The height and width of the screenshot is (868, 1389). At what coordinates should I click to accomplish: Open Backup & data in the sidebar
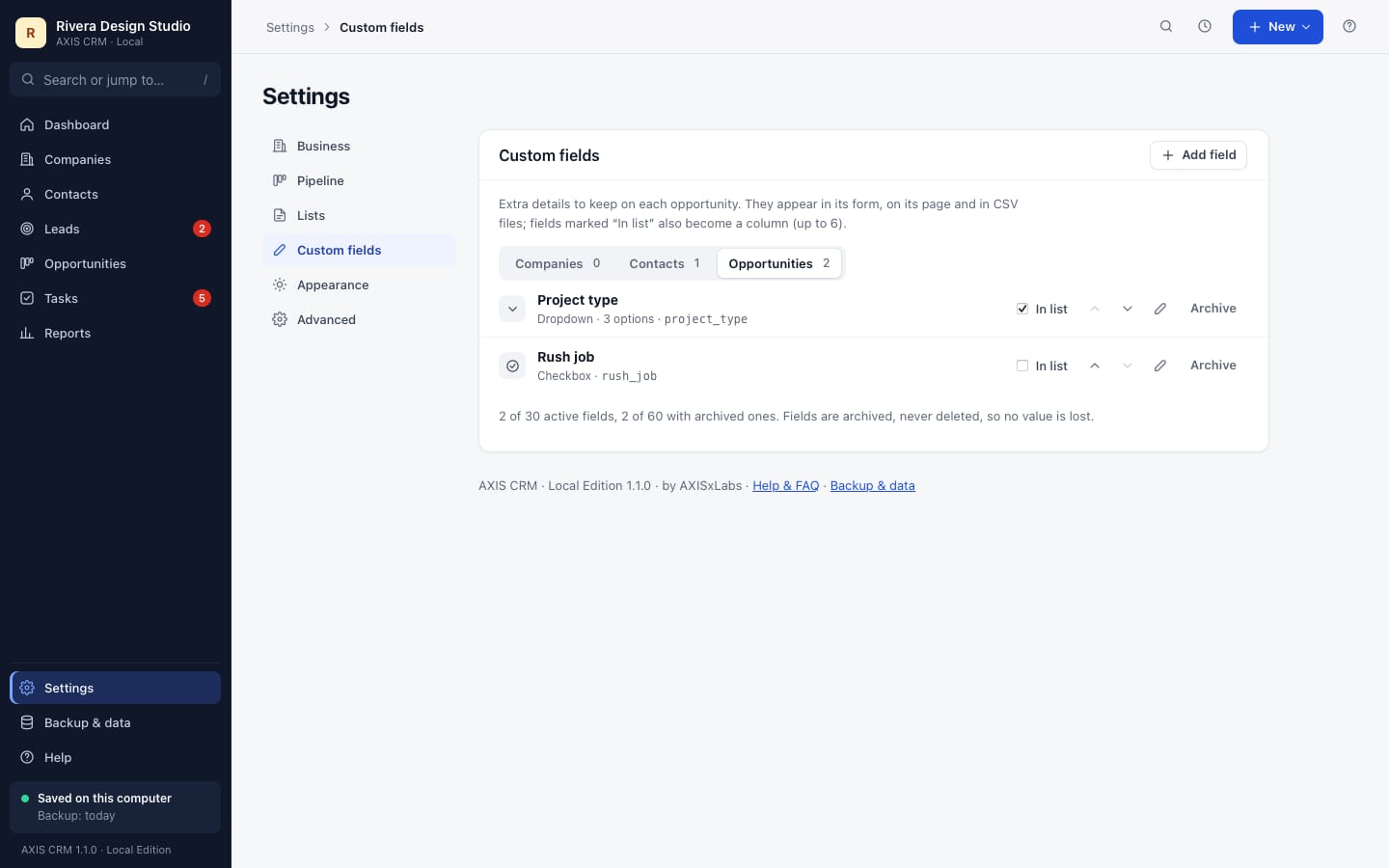[115, 722]
